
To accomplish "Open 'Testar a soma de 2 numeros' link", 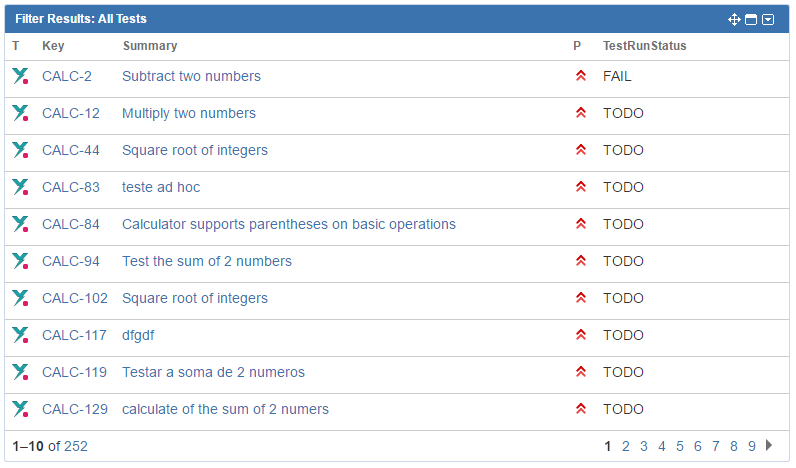I will [213, 372].
